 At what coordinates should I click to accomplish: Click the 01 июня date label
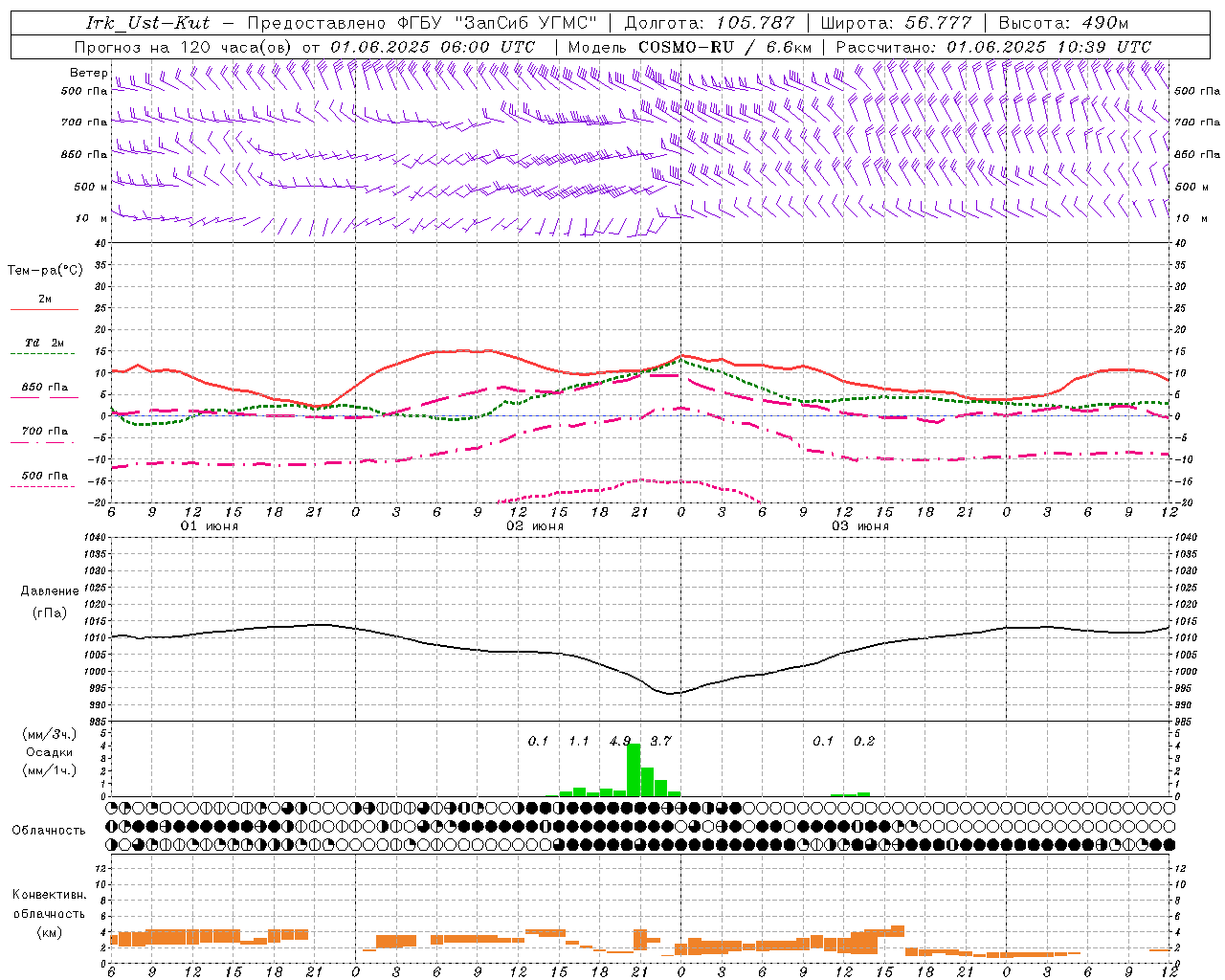(210, 526)
